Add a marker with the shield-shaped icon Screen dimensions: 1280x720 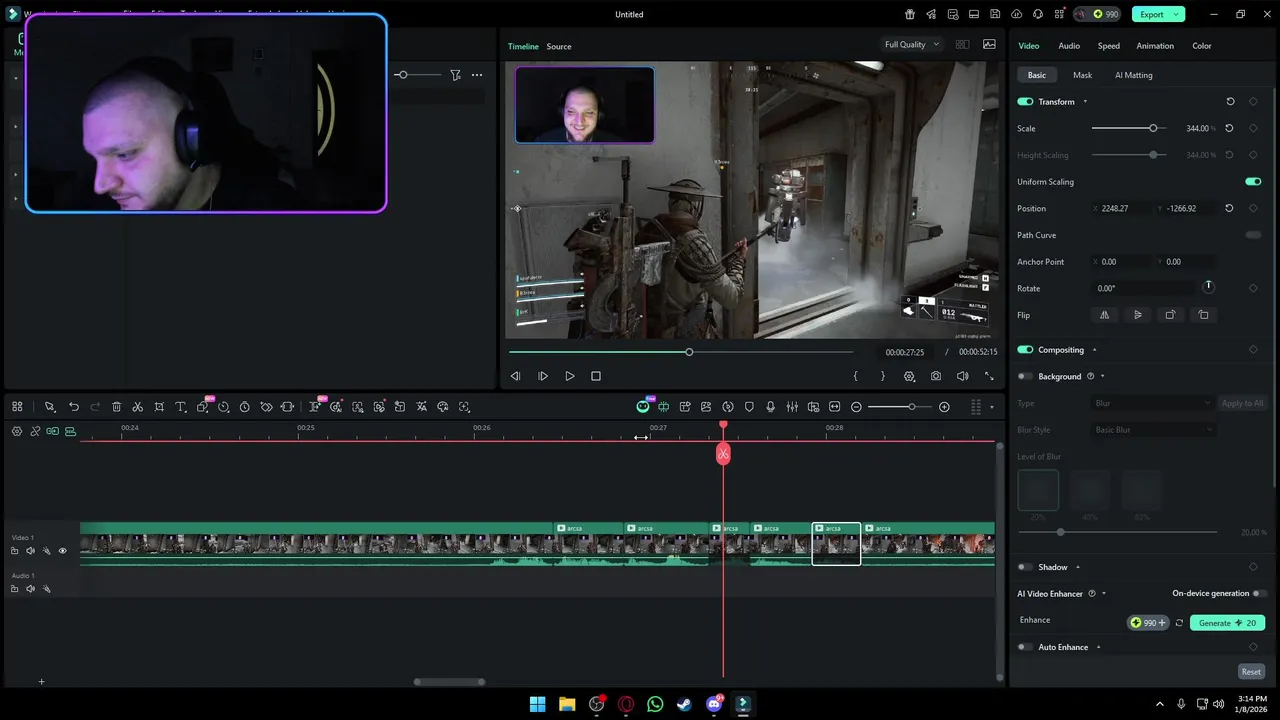click(x=749, y=407)
